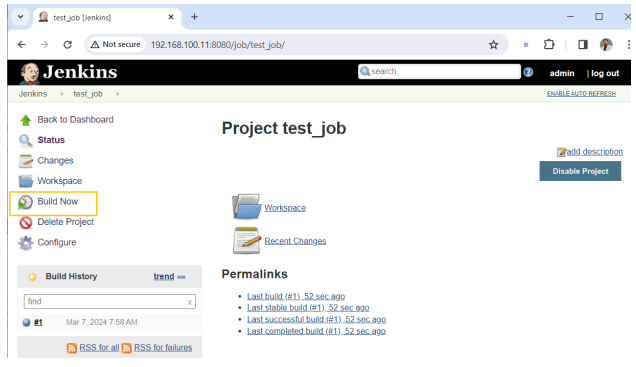The width and height of the screenshot is (636, 367).
Task: Open the Chrome three-dot menu
Action: point(628,45)
